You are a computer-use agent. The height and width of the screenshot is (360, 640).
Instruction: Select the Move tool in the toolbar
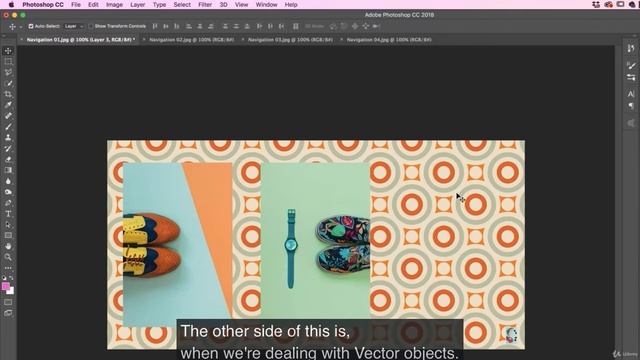[8, 51]
